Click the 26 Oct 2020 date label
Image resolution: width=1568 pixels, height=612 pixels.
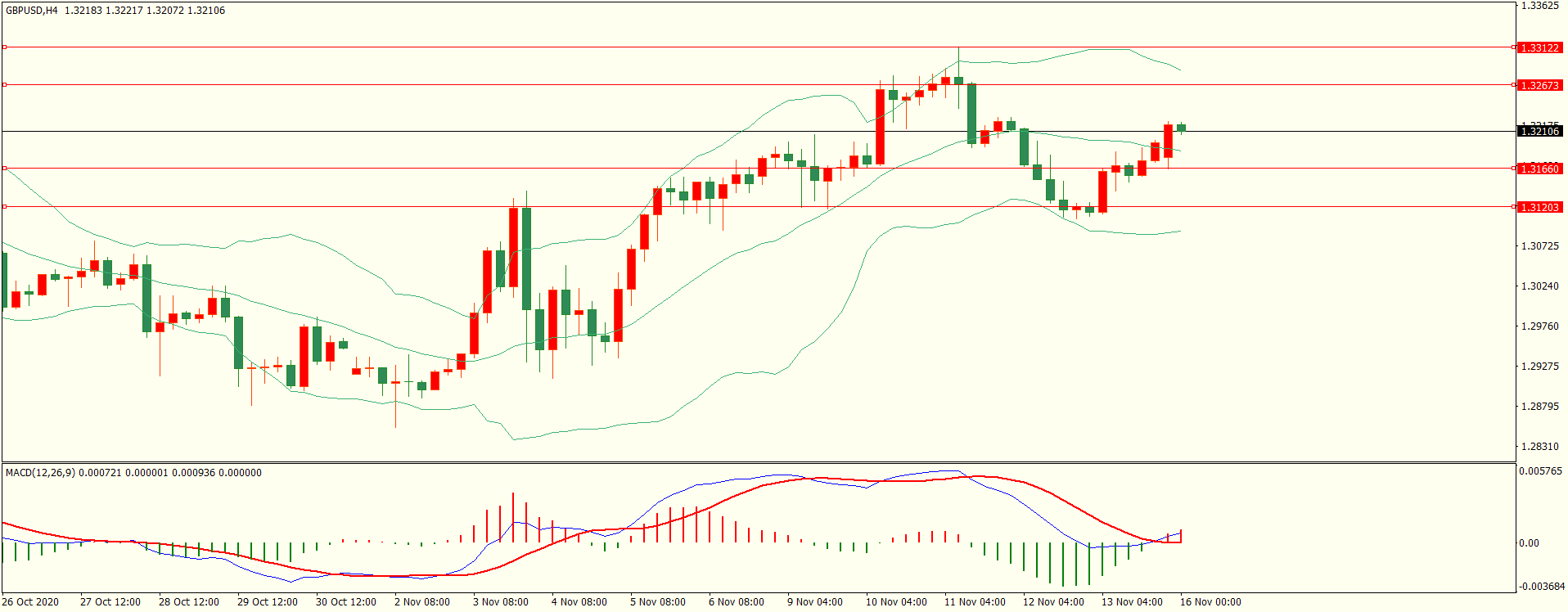(x=30, y=602)
